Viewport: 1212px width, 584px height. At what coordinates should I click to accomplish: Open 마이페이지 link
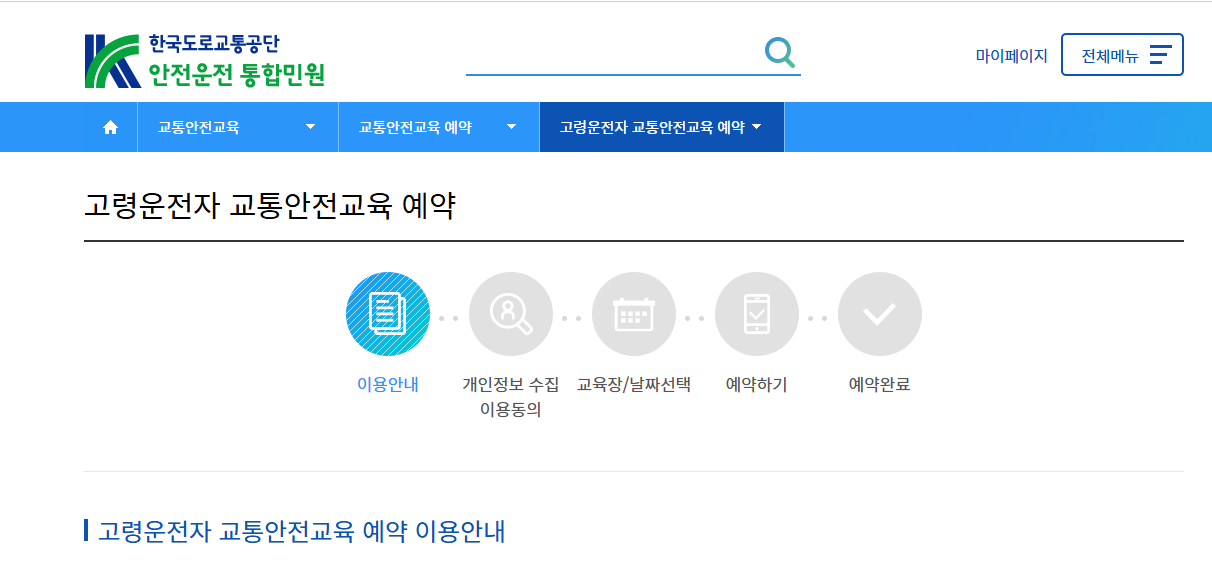click(1012, 54)
